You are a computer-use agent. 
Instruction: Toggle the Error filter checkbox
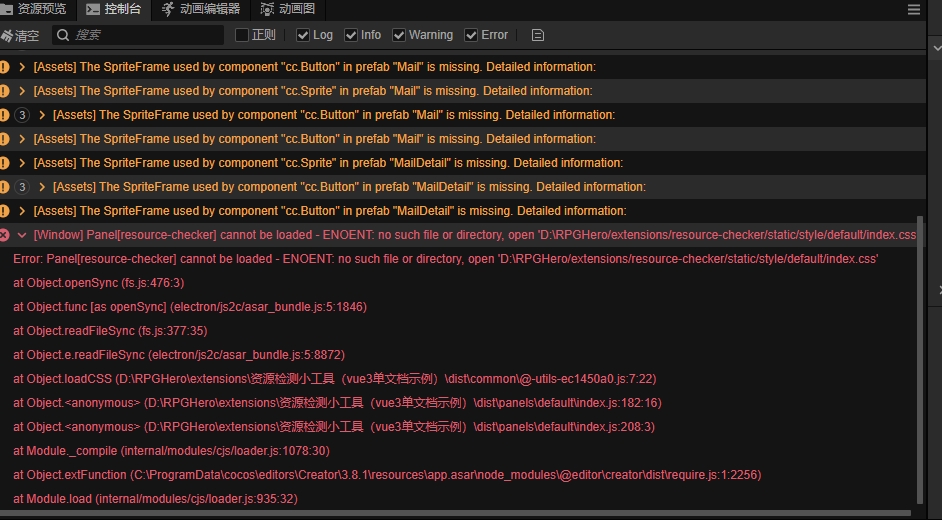471,35
